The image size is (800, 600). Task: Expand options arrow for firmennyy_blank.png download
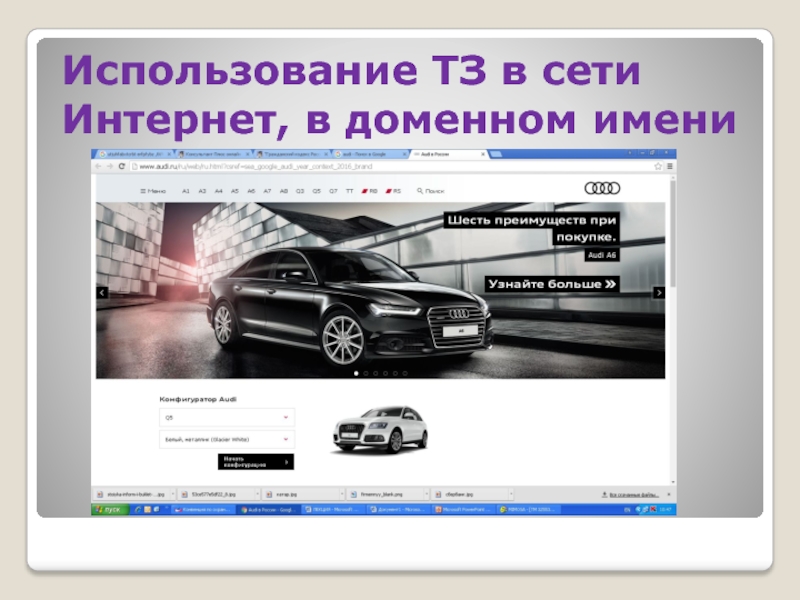tap(426, 494)
